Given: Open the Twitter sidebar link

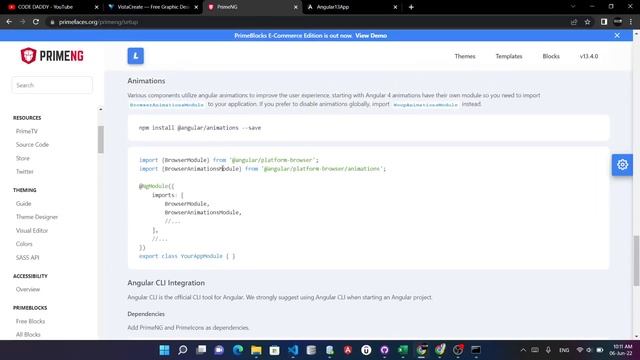Looking at the screenshot, I should pyautogui.click(x=24, y=171).
